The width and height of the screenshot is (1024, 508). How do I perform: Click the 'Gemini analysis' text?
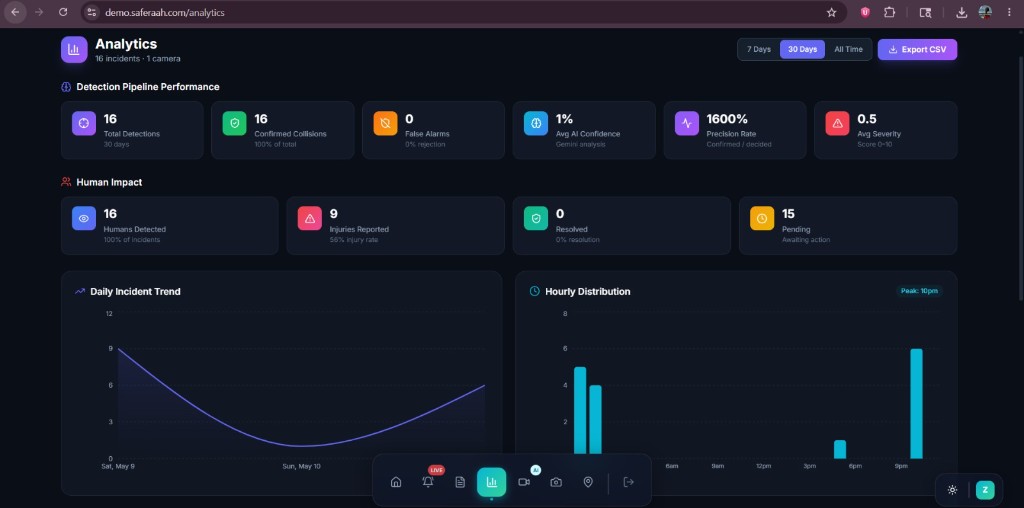pos(580,144)
